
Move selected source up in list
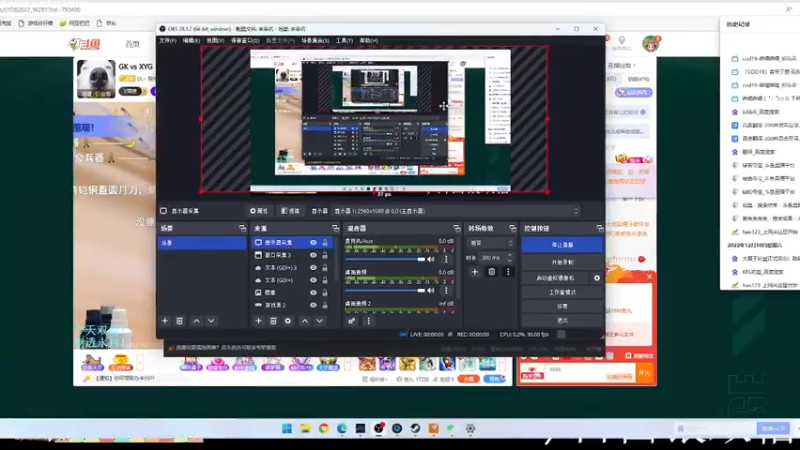point(305,321)
